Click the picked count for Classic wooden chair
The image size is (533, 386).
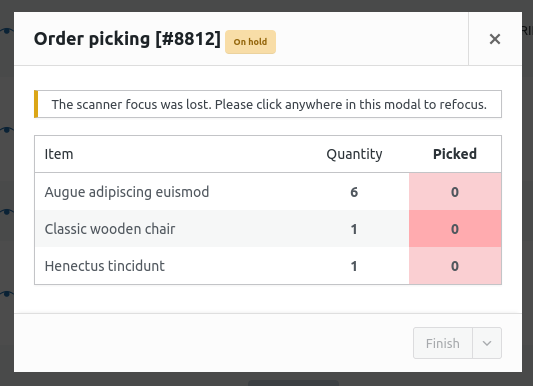point(455,229)
